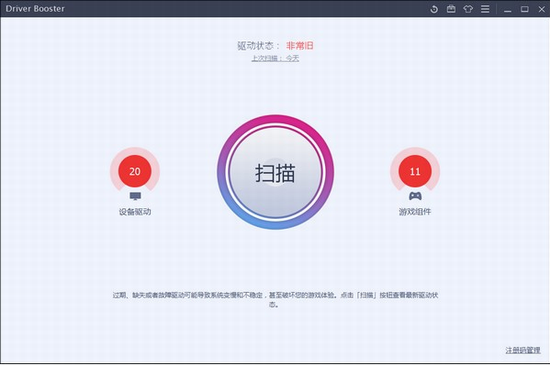This screenshot has width=550, height=365.
Task: Open the skin (shirt) icon in title bar
Action: tap(468, 9)
